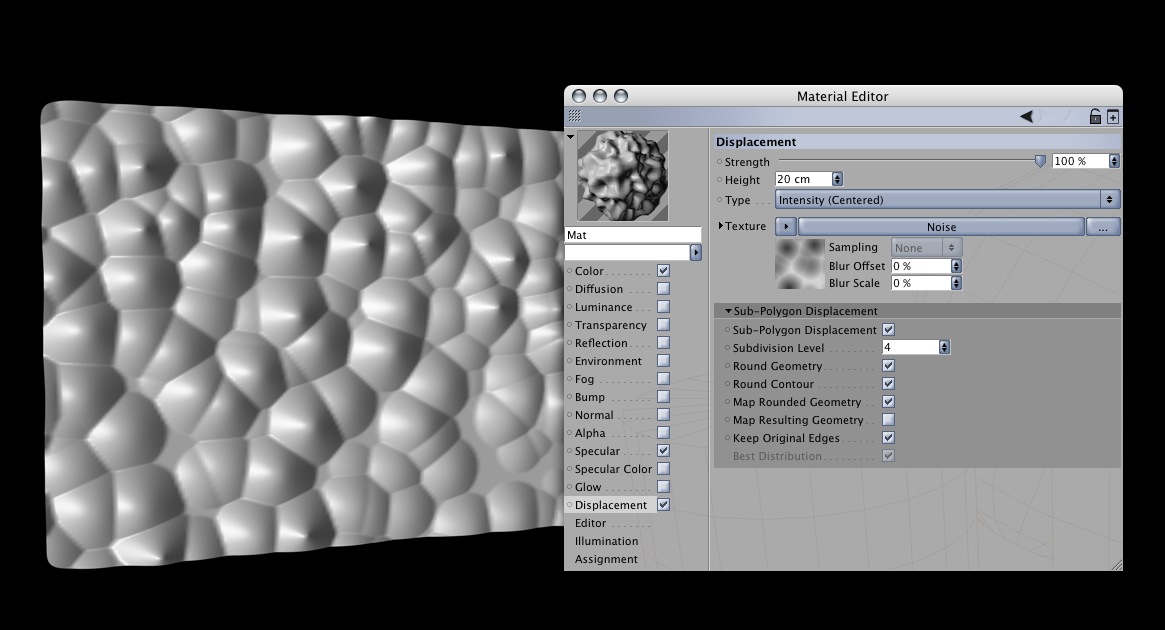Click the arrow button beside empty layer field
Screen dimensions: 1165x630
click(695, 253)
